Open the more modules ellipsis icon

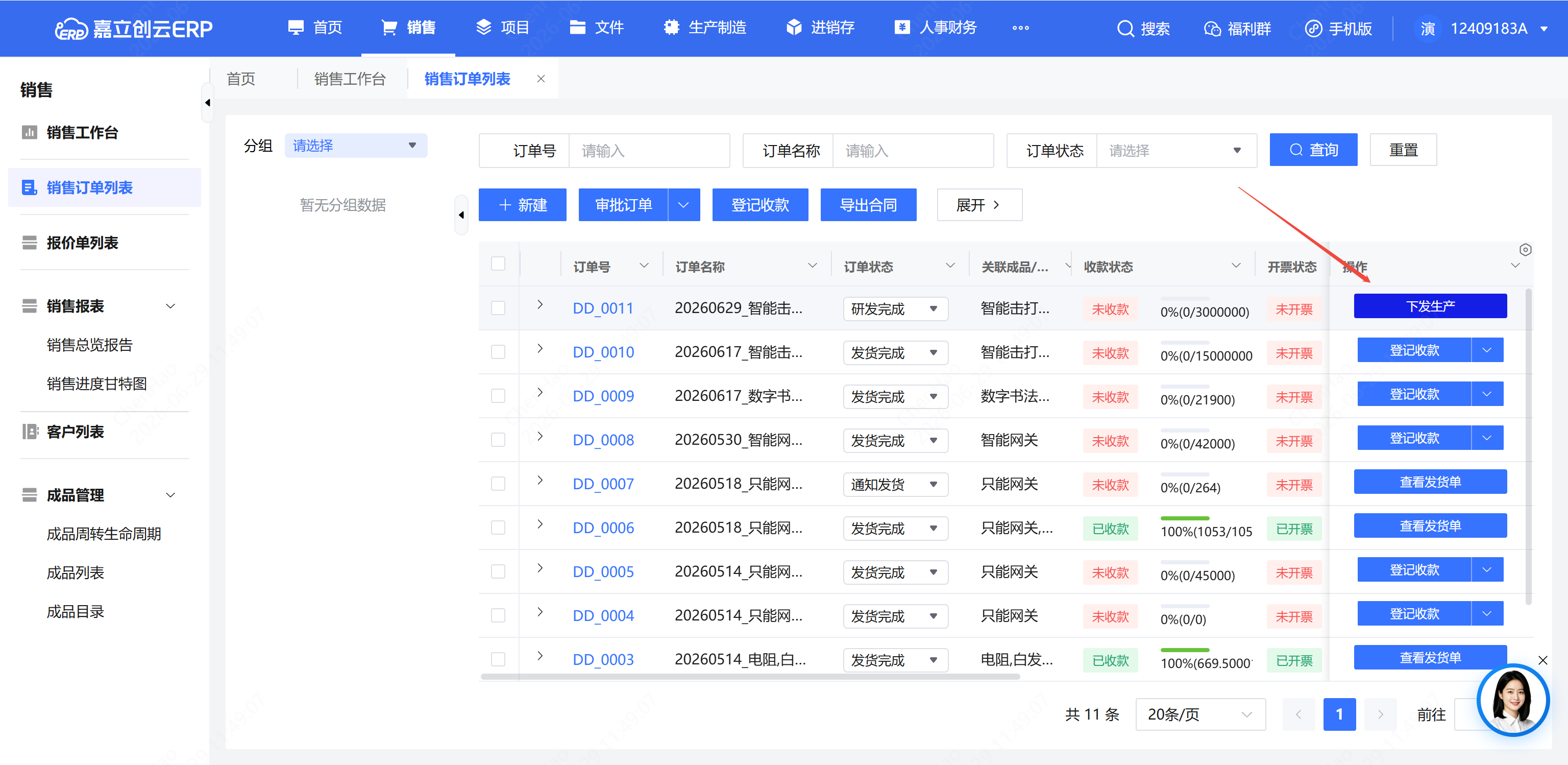pyautogui.click(x=1021, y=28)
